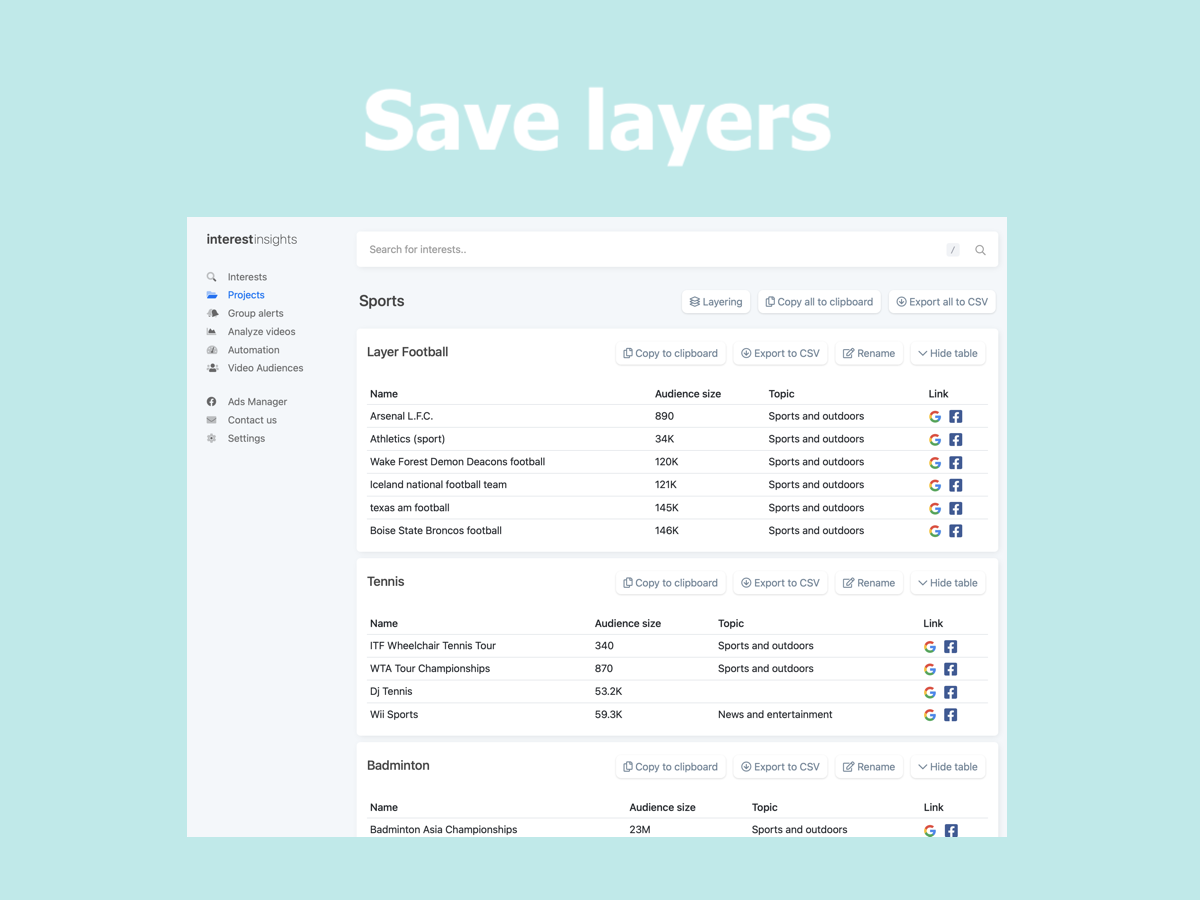Copy Tennis table to clipboard
This screenshot has height=900, width=1200.
pyautogui.click(x=671, y=583)
